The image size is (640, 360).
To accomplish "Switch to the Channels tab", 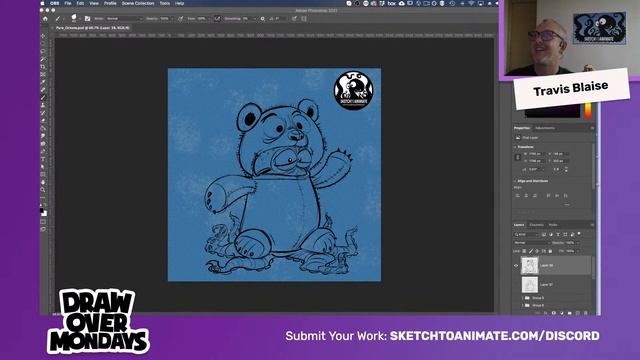I will [536, 225].
